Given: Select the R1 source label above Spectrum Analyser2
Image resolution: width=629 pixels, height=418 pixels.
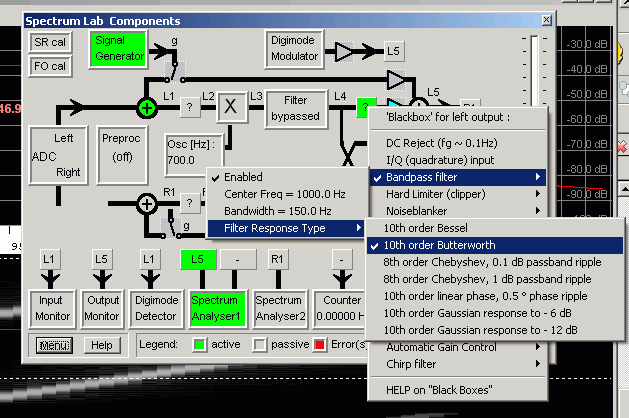Looking at the screenshot, I should [x=278, y=259].
